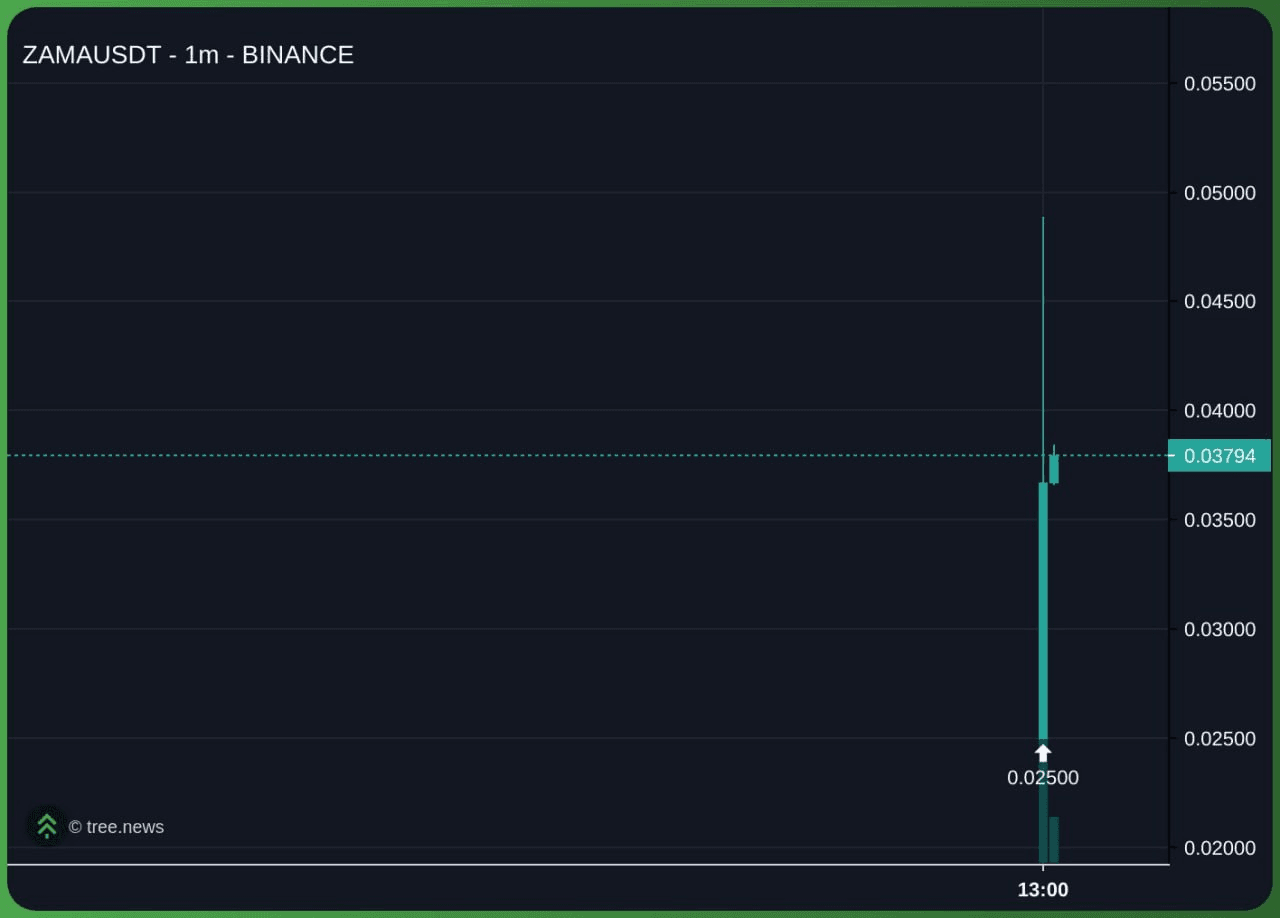Click the 0.02500 marker price text under the arrow

pyautogui.click(x=1043, y=777)
